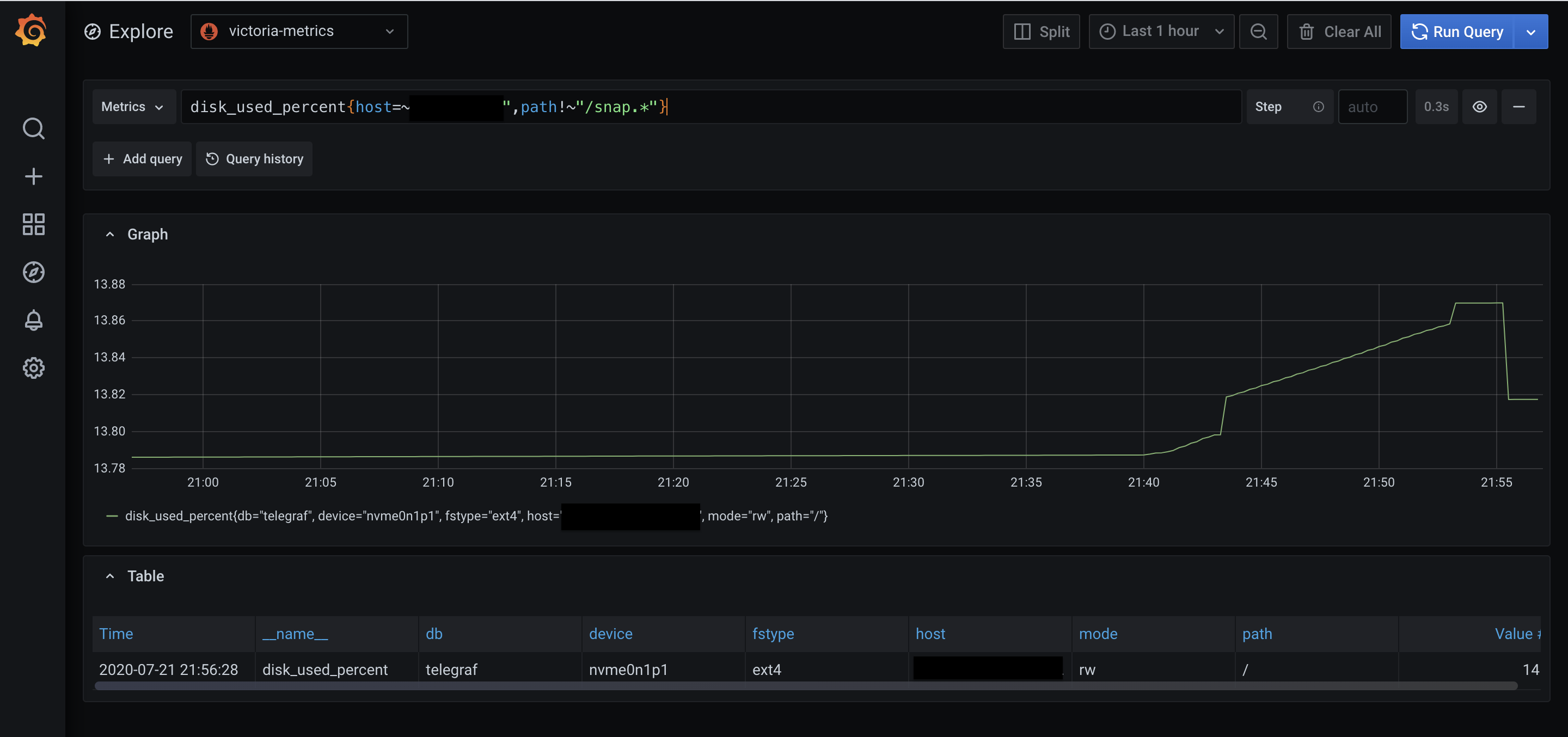Open the Last 1 hour time picker
Screen dimensions: 1568x737
pyautogui.click(x=1161, y=32)
